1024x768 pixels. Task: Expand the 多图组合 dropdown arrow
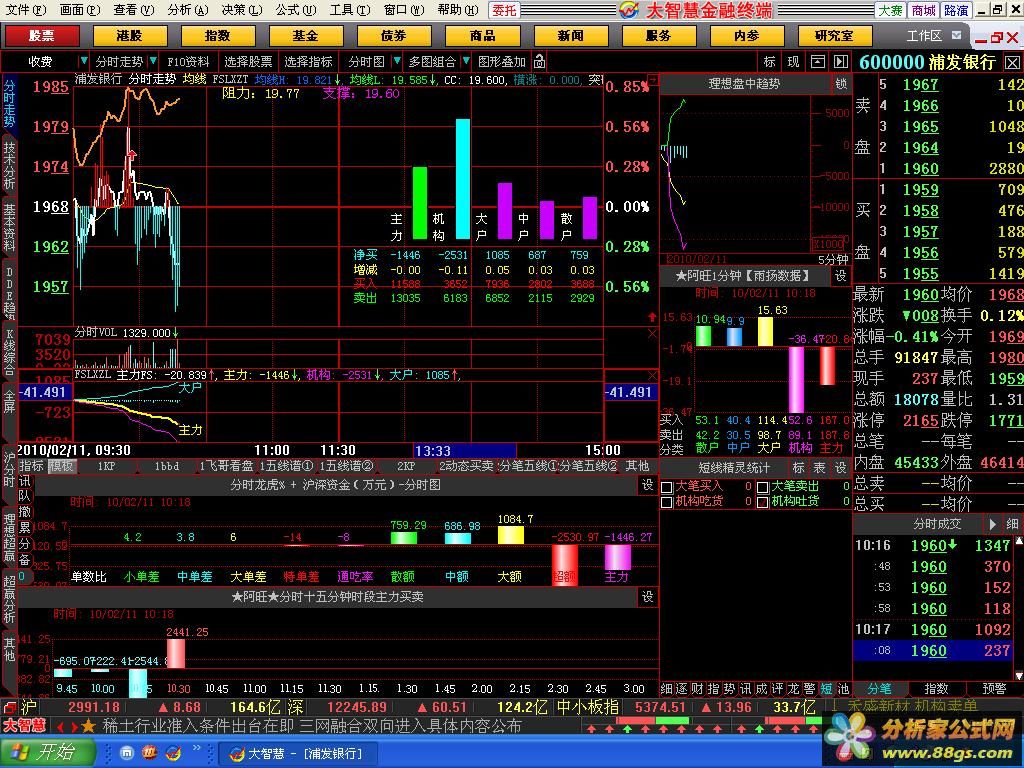(466, 61)
